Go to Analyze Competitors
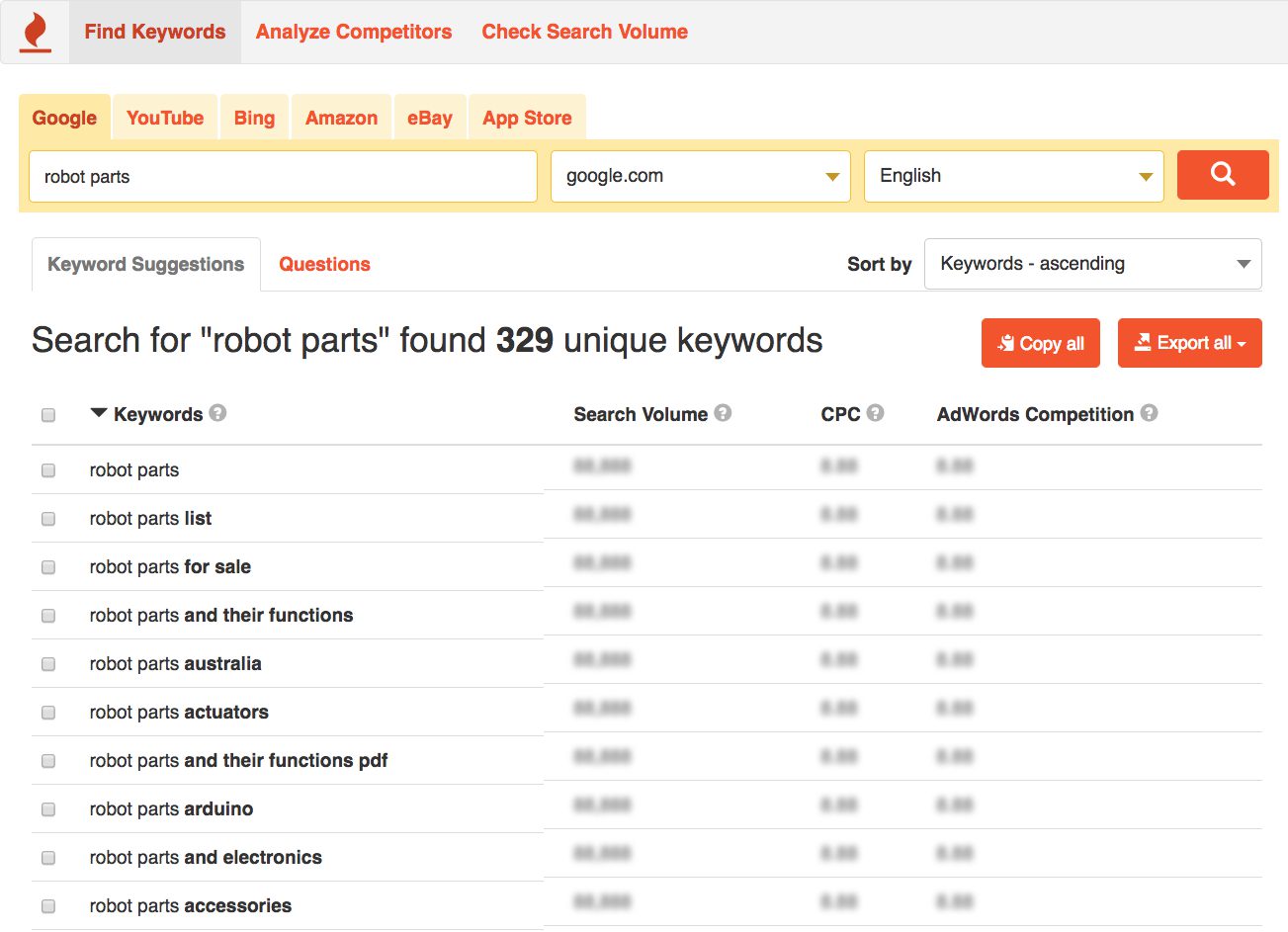The image size is (1288, 932). click(353, 31)
